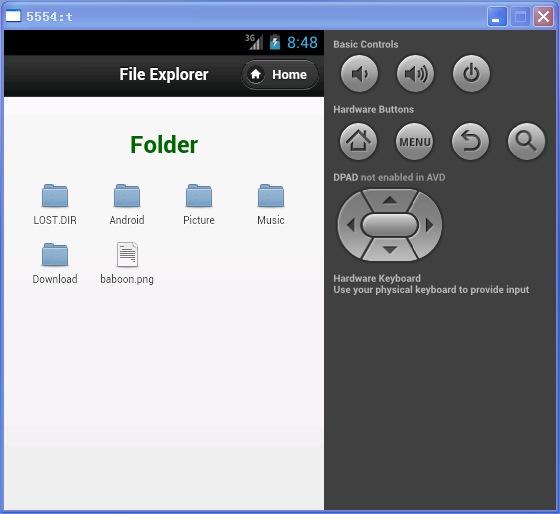Click the battery charging status icon
This screenshot has width=560, height=514.
(275, 42)
